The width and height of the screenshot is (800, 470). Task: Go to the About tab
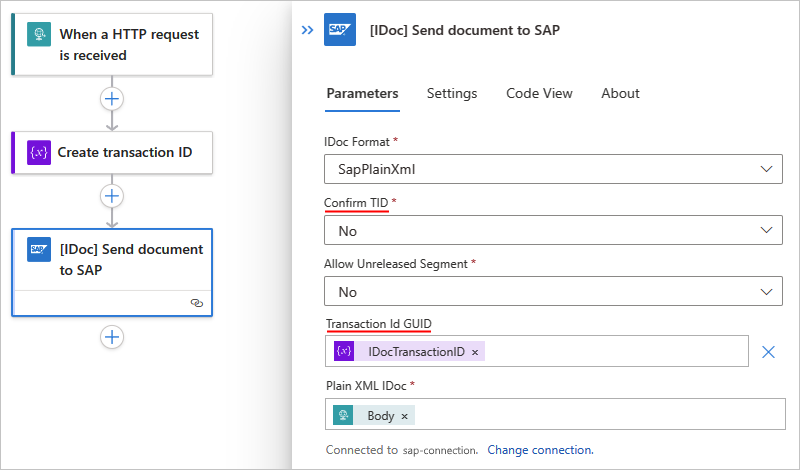(620, 93)
